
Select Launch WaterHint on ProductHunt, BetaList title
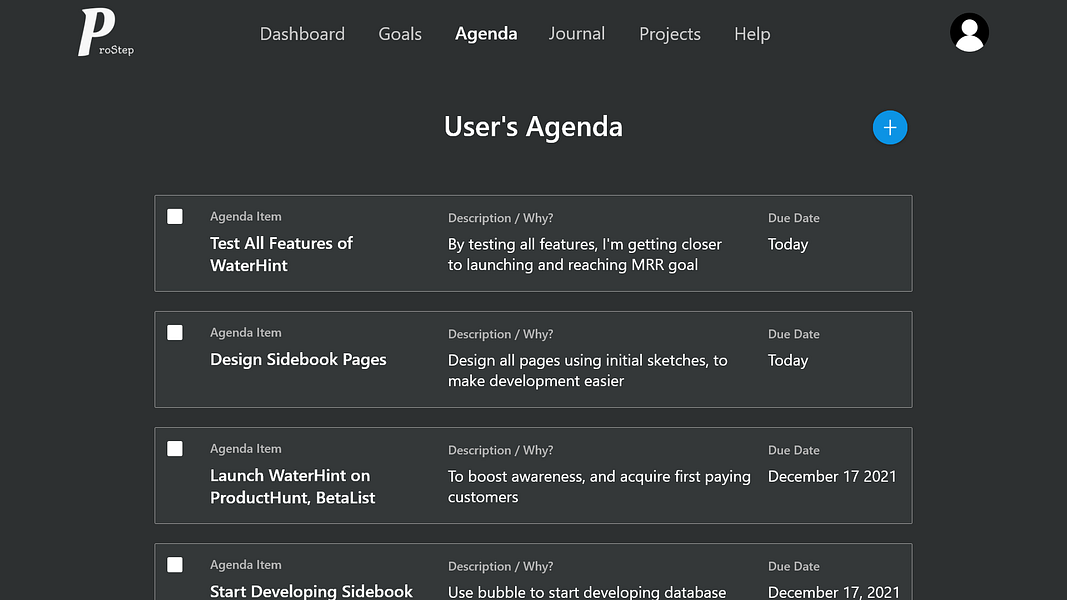coord(292,486)
